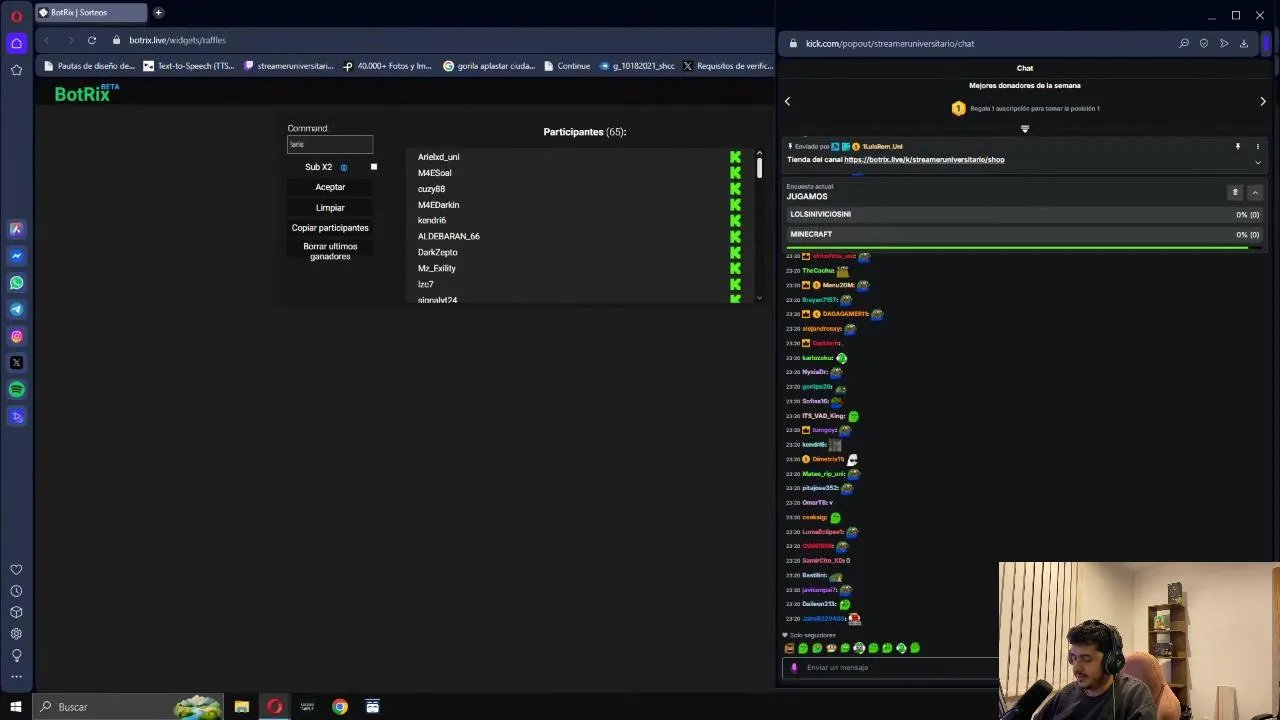Open Text-to-Speech bookmark
This screenshot has height=720, width=1280.
(189, 66)
